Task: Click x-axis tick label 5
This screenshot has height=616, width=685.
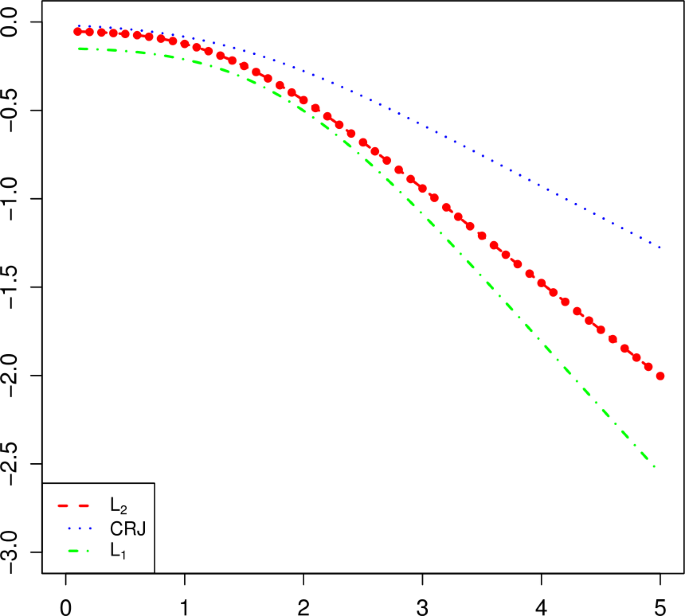Action: click(x=660, y=603)
